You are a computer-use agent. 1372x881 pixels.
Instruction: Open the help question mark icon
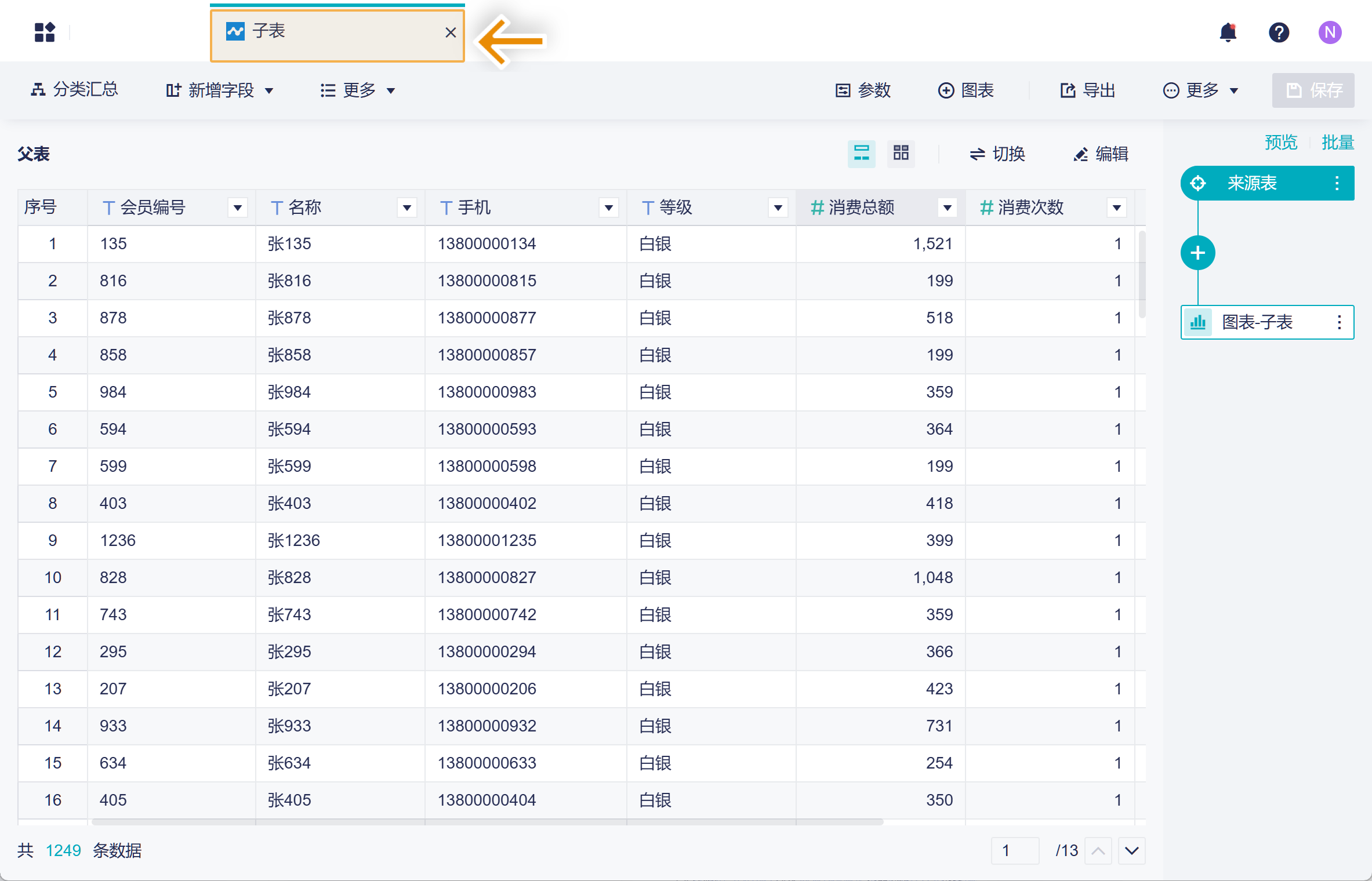pos(1279,32)
